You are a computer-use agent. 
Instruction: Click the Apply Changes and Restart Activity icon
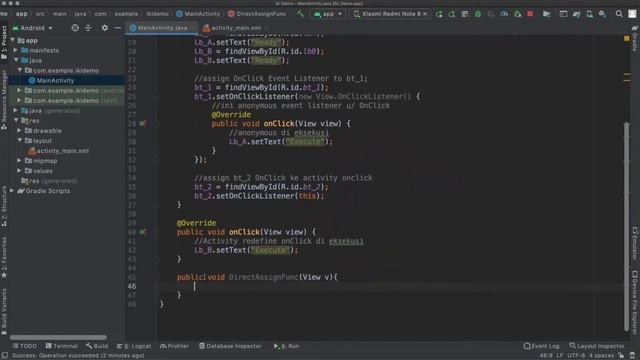pyautogui.click(x=452, y=14)
